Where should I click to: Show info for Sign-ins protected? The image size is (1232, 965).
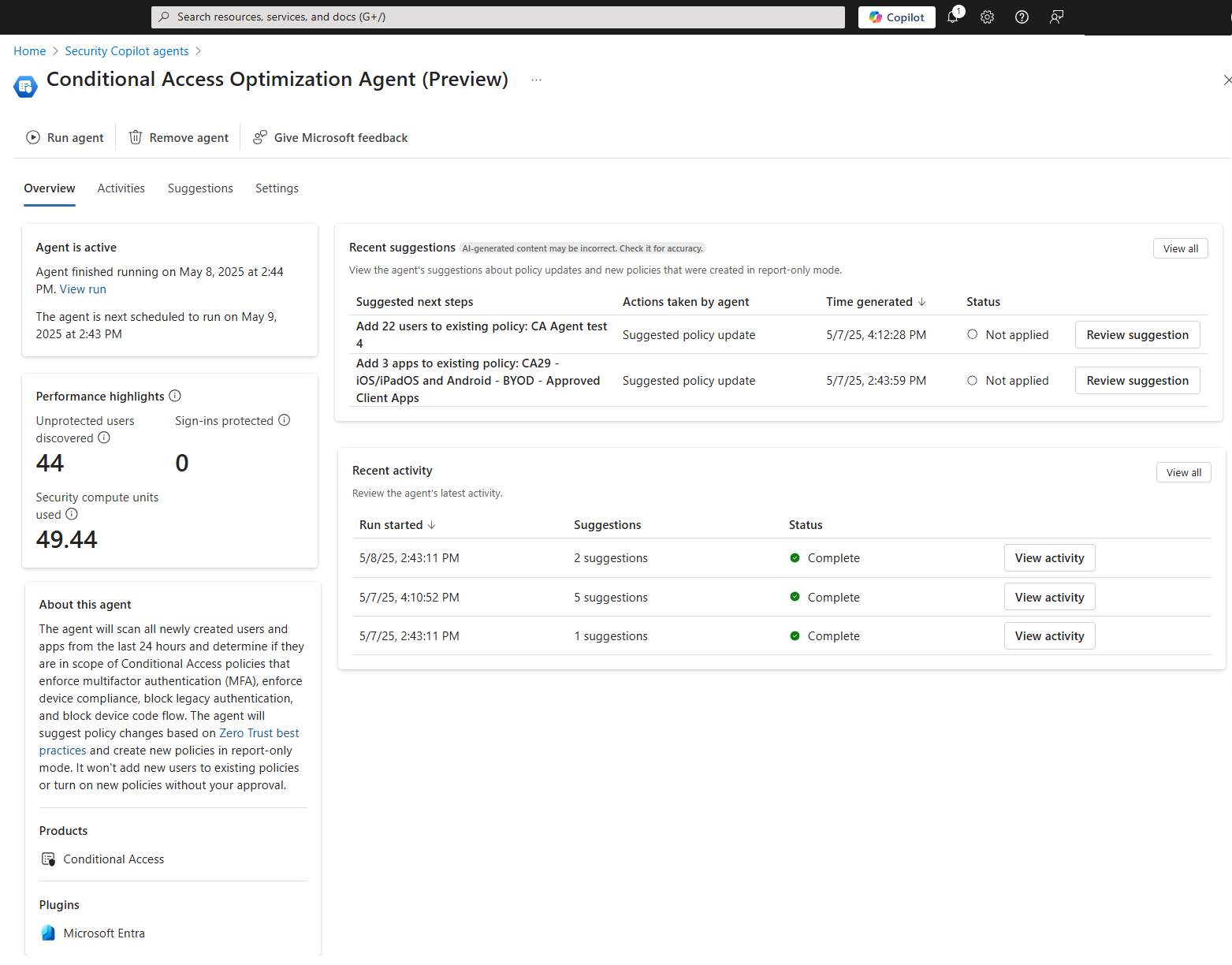point(285,420)
